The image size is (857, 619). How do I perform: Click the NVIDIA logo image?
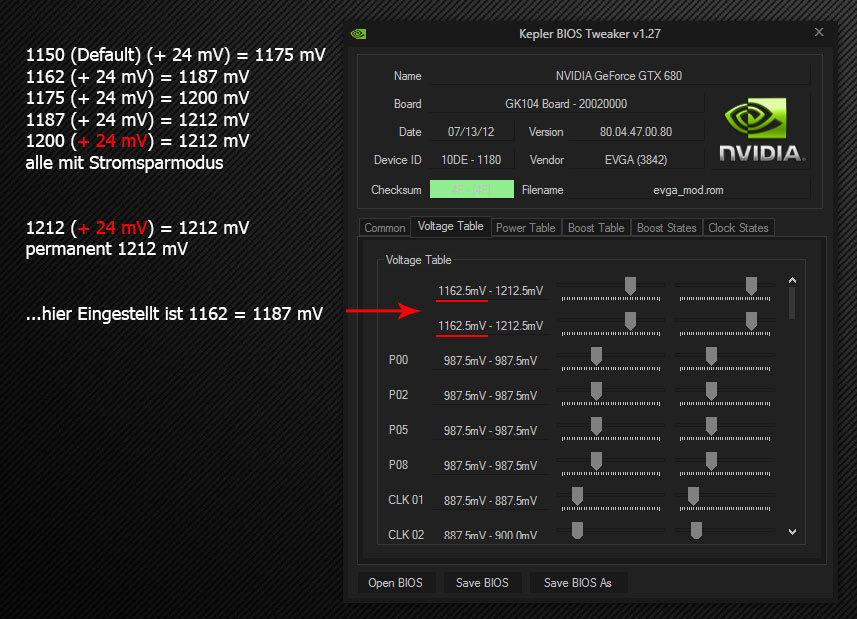tap(760, 130)
